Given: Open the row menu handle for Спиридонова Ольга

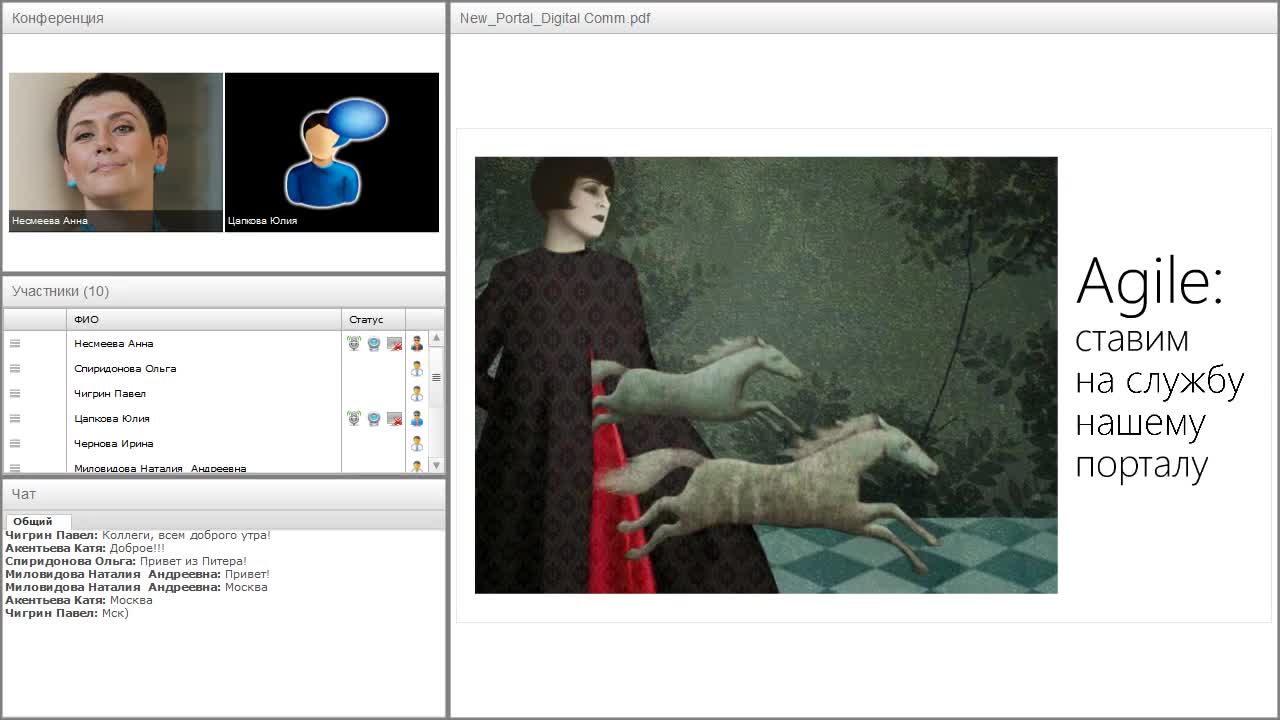Looking at the screenshot, I should click(x=15, y=369).
